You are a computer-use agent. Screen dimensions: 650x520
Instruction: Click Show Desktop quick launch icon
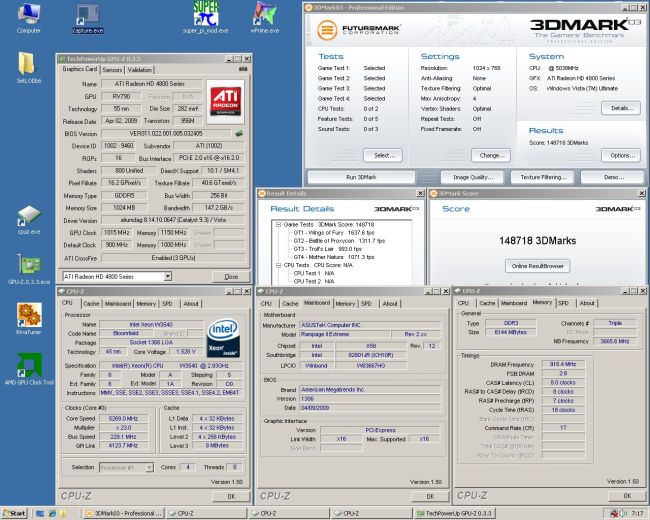tap(40, 513)
